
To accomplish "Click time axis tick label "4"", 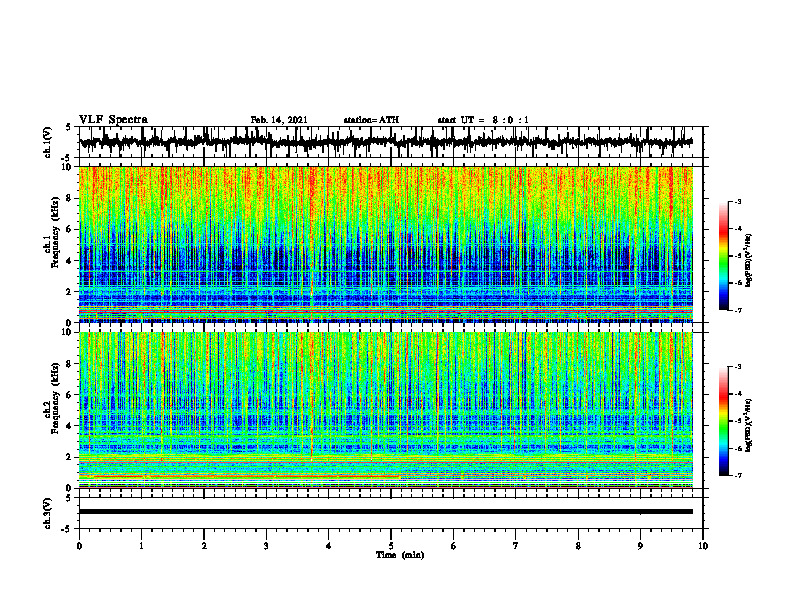I will [x=329, y=546].
